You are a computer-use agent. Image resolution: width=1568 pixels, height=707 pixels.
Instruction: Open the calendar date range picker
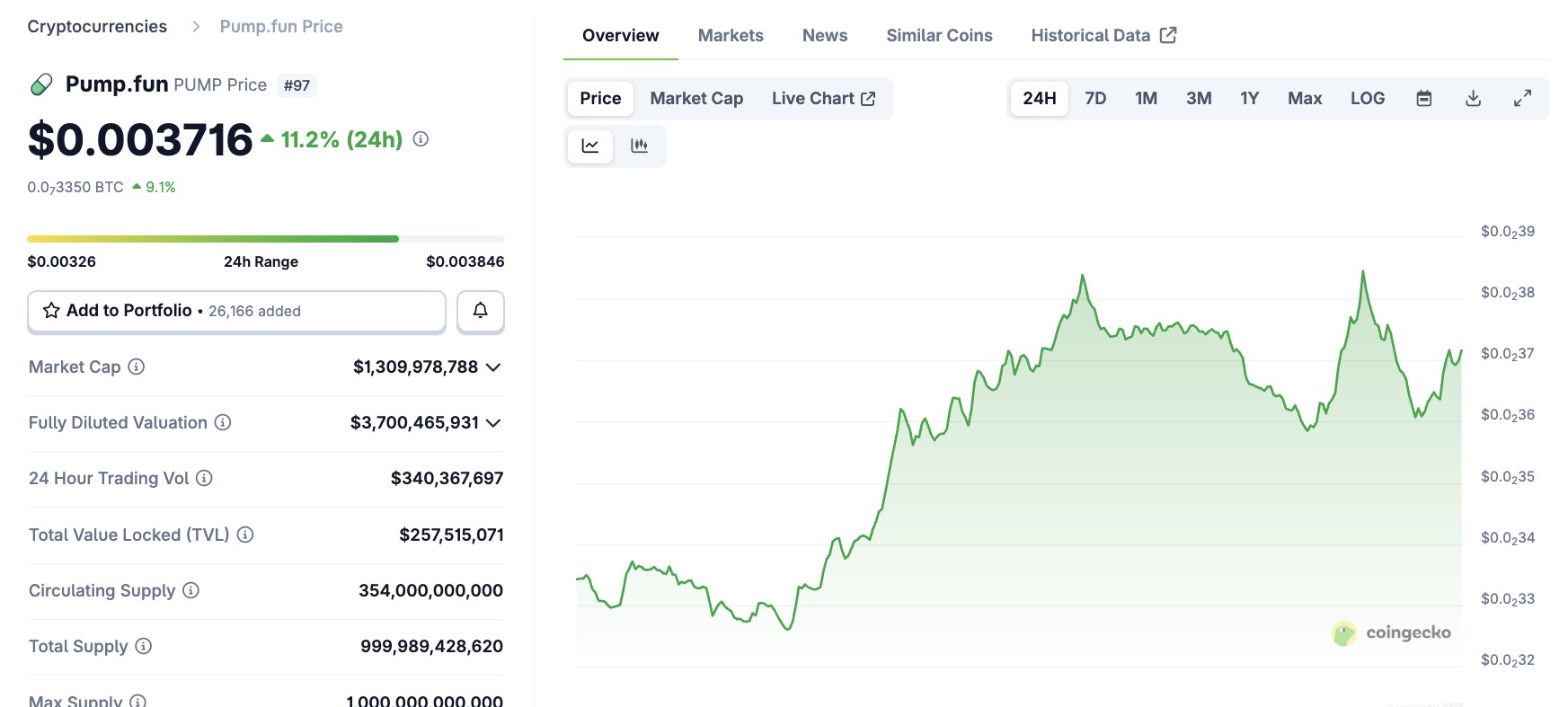click(x=1424, y=99)
